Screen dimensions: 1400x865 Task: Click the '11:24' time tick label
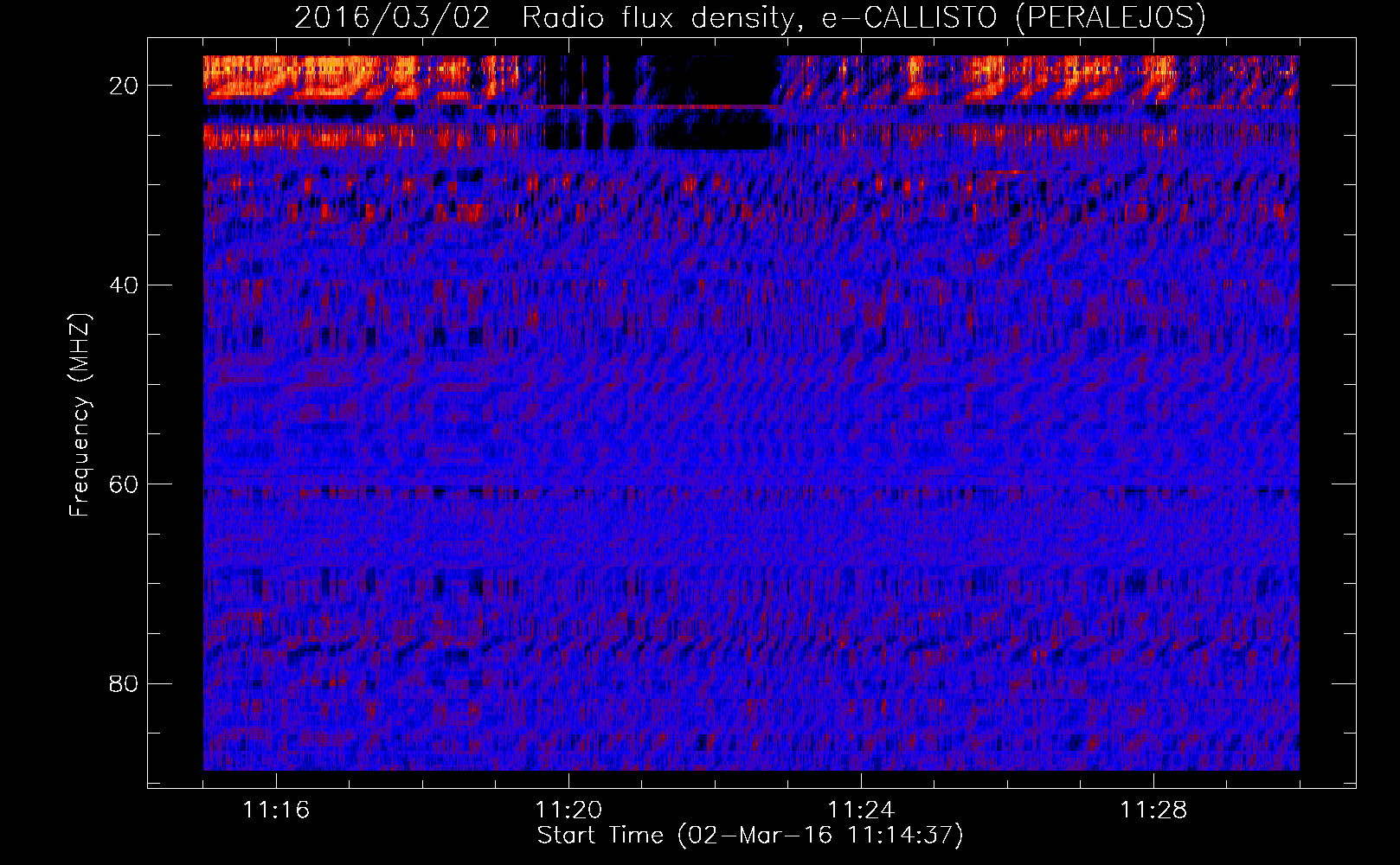(x=861, y=810)
